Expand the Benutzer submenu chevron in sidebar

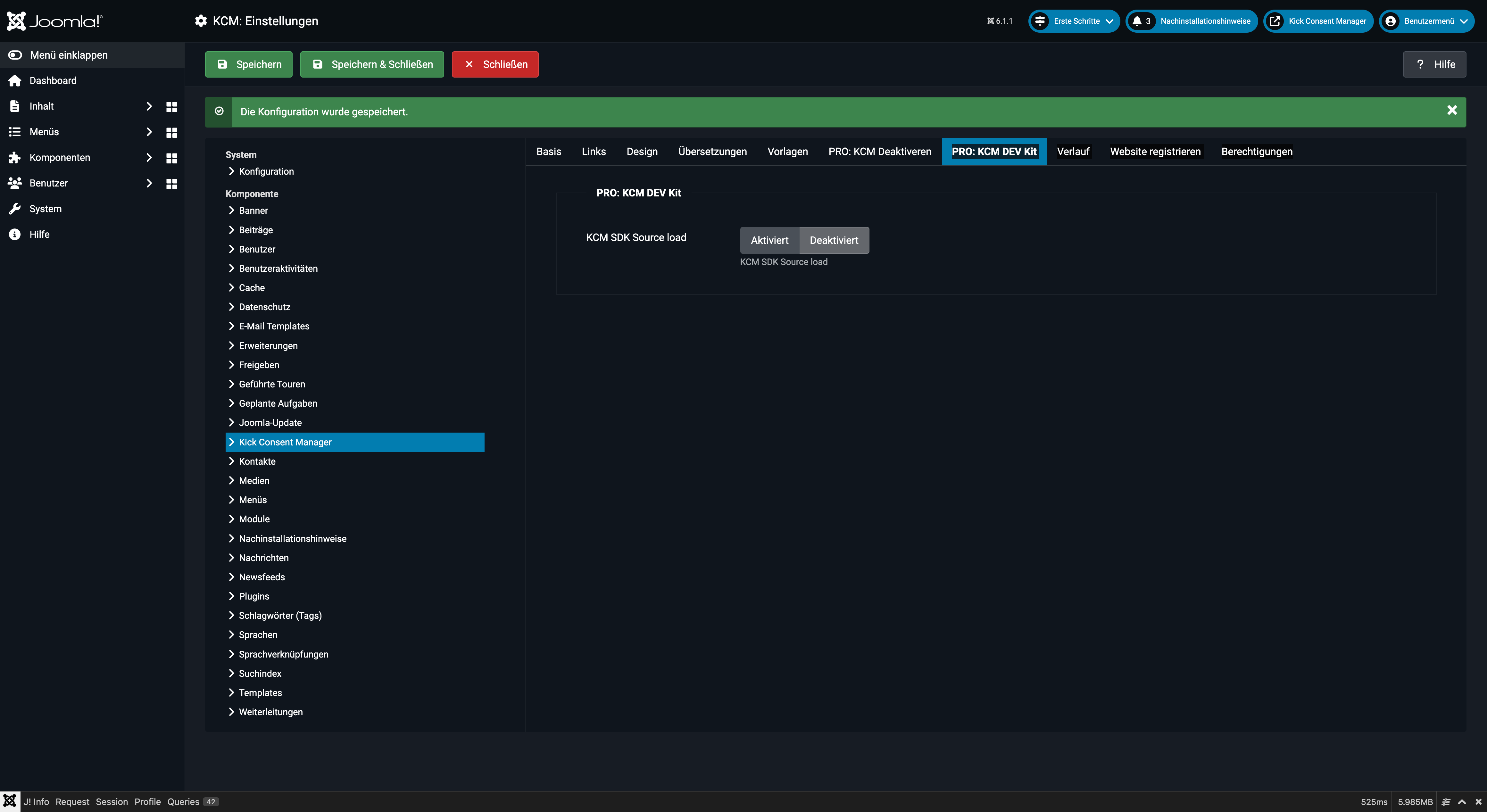pos(149,183)
